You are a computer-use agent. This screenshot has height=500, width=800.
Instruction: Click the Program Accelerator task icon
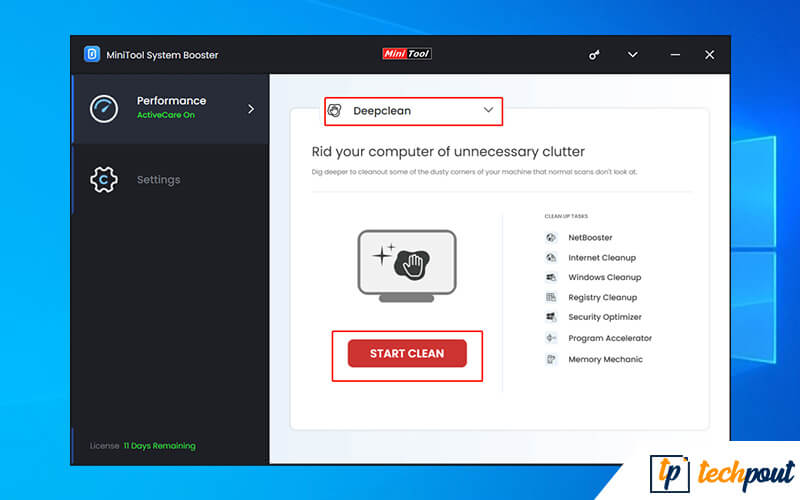click(x=551, y=338)
